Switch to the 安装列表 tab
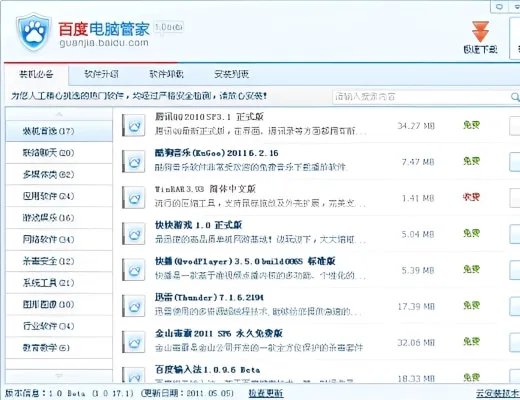 pos(231,74)
